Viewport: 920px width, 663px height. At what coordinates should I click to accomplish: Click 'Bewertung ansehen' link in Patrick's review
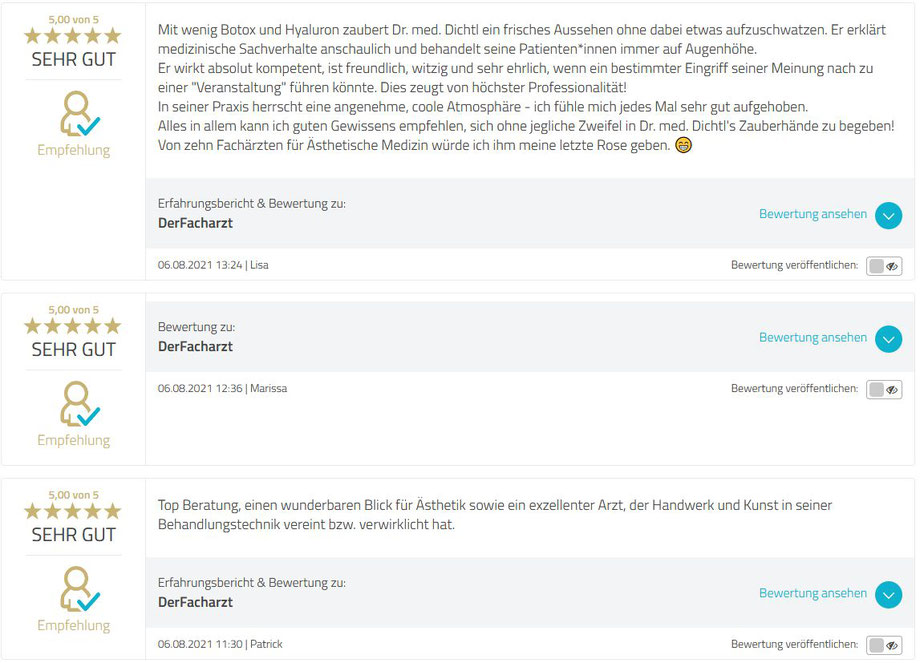click(x=813, y=594)
